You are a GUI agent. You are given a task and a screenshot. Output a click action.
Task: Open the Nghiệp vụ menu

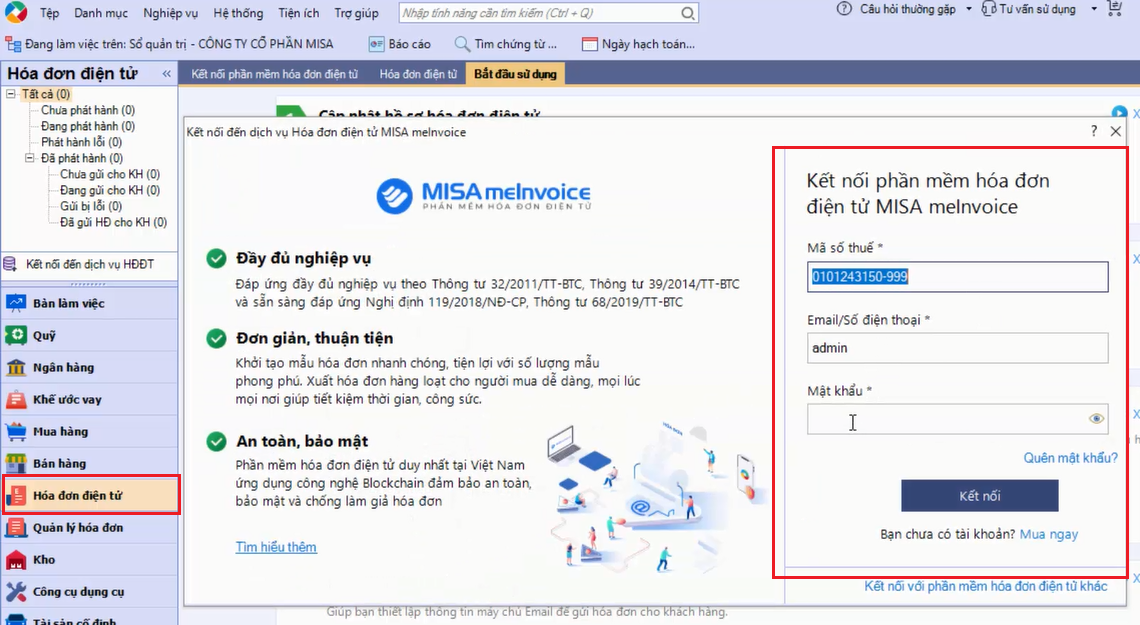pos(171,13)
